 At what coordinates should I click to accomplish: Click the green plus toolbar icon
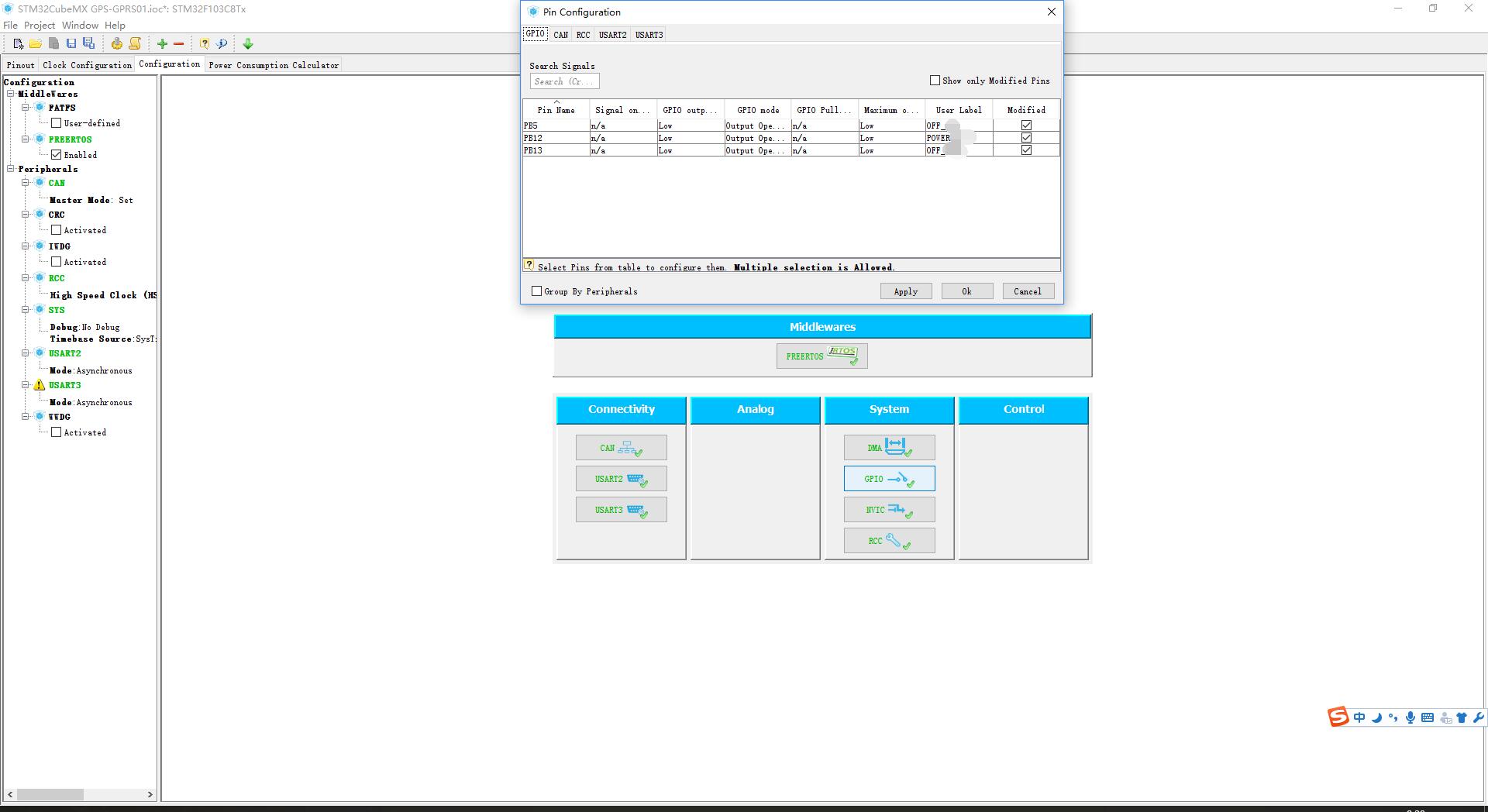tap(162, 43)
